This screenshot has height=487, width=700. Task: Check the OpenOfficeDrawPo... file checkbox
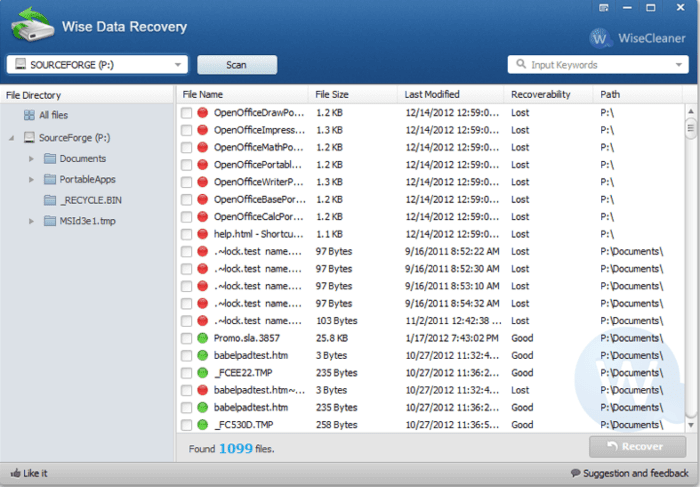tap(187, 113)
